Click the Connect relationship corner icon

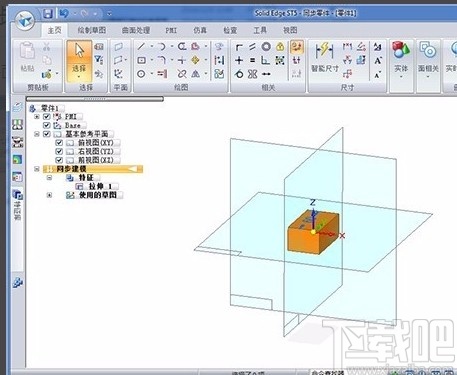pyautogui.click(x=239, y=47)
